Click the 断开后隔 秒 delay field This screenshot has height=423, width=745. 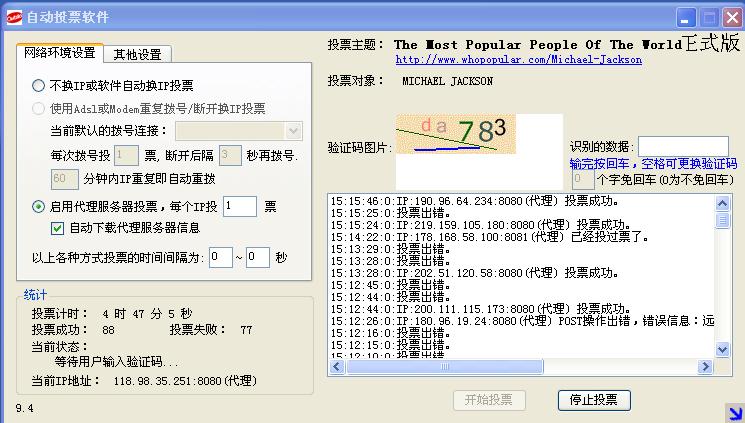[x=230, y=155]
